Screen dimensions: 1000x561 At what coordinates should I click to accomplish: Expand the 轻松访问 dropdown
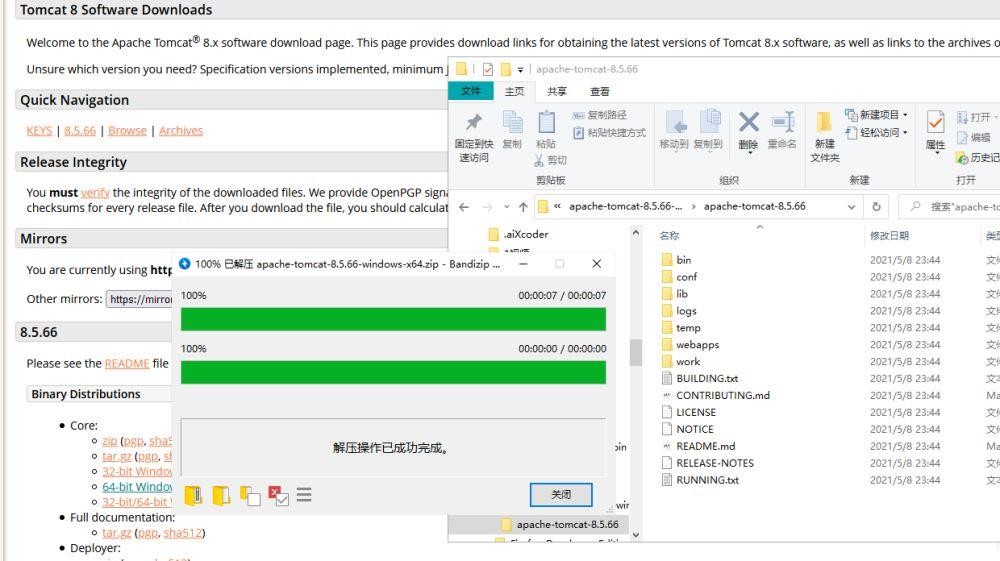point(876,133)
